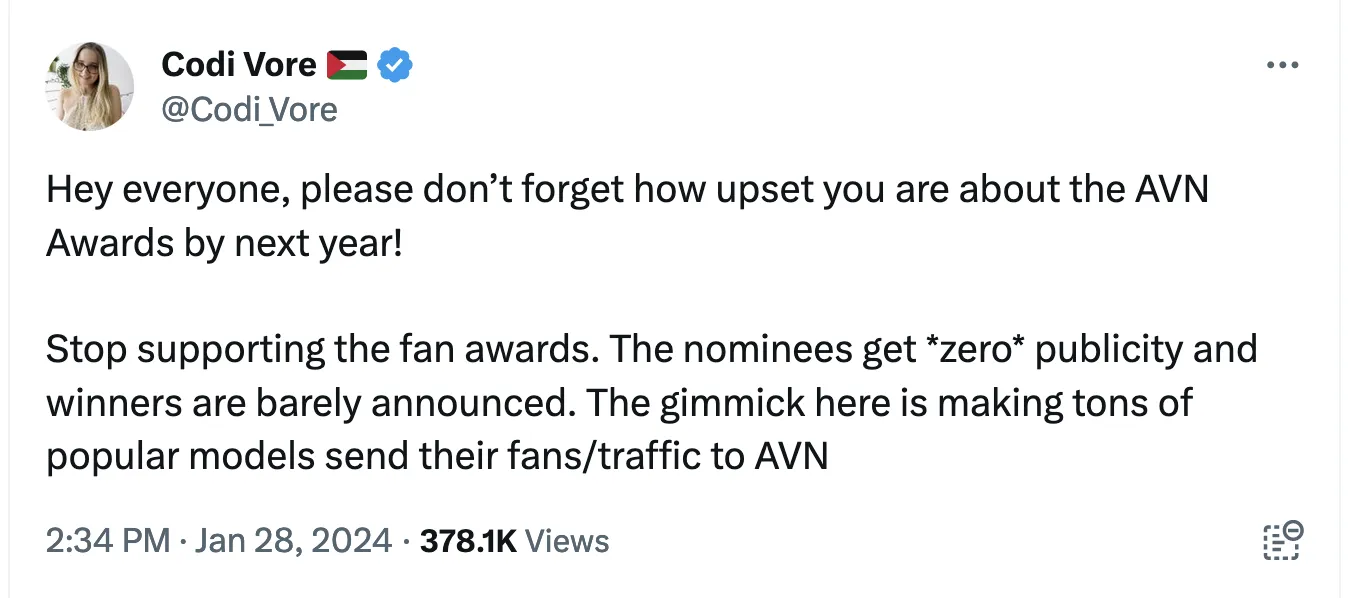Open the @Codi_Vore handle link
This screenshot has height=598, width=1350.
click(x=249, y=109)
